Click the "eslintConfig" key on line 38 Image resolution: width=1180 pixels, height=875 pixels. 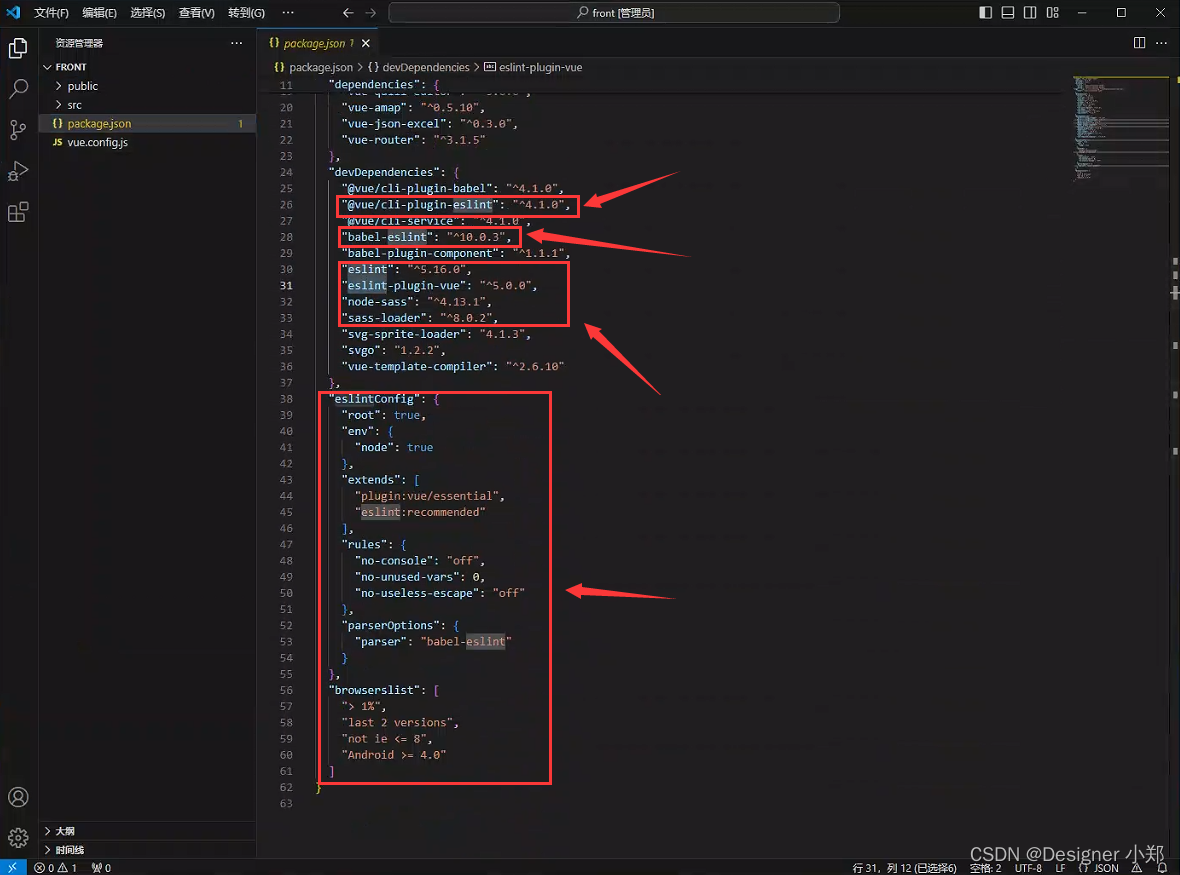pos(374,399)
